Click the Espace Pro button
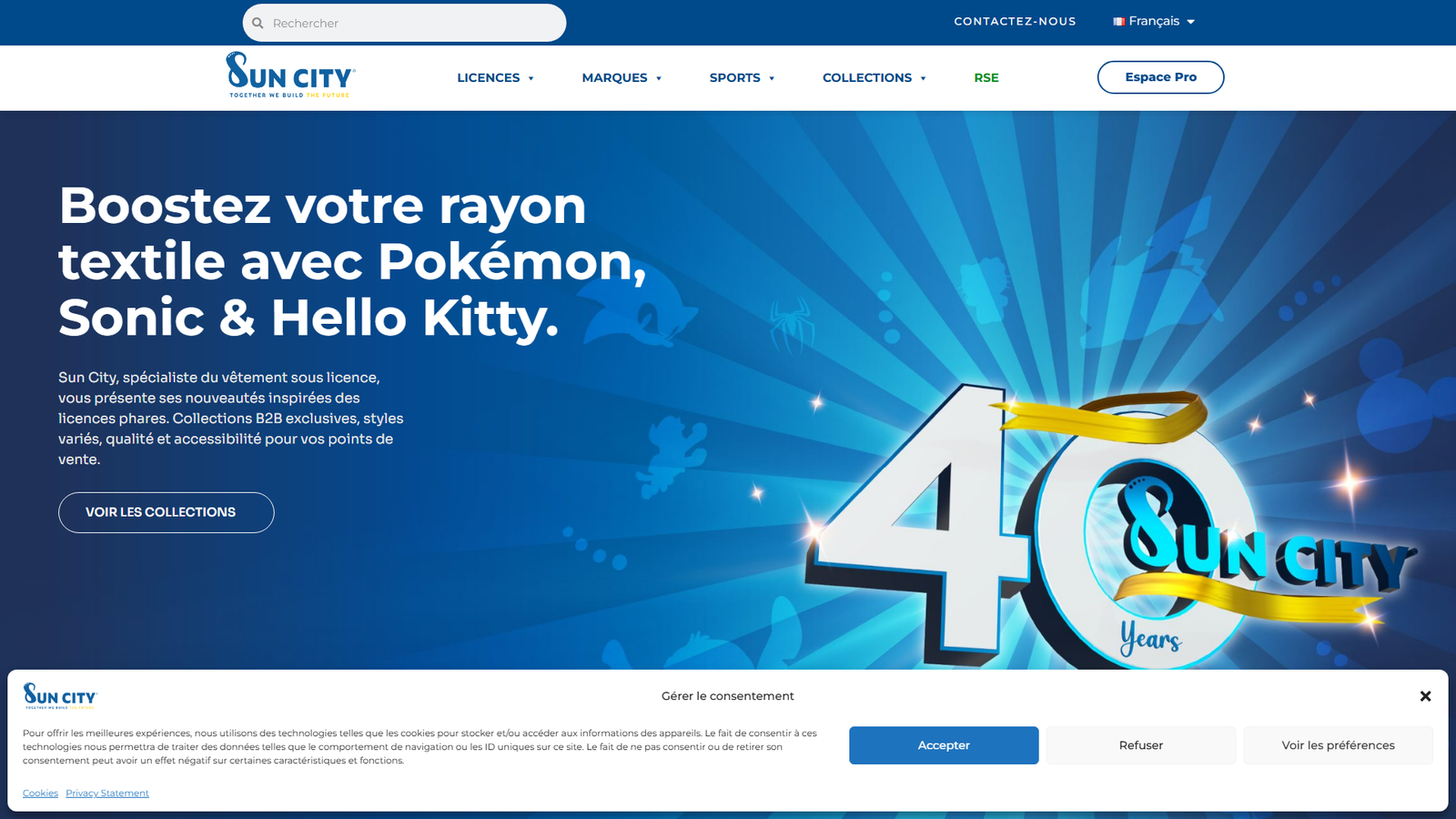The height and width of the screenshot is (819, 1456). tap(1160, 77)
